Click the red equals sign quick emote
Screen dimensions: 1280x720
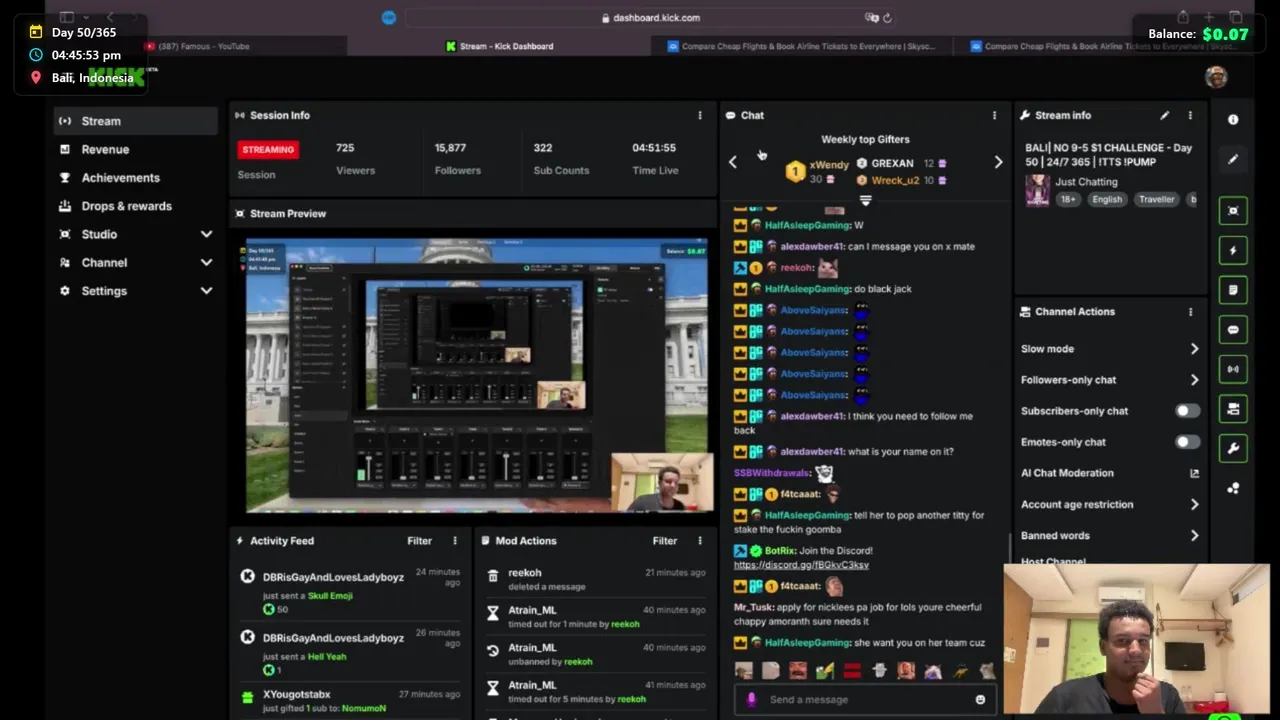[852, 671]
